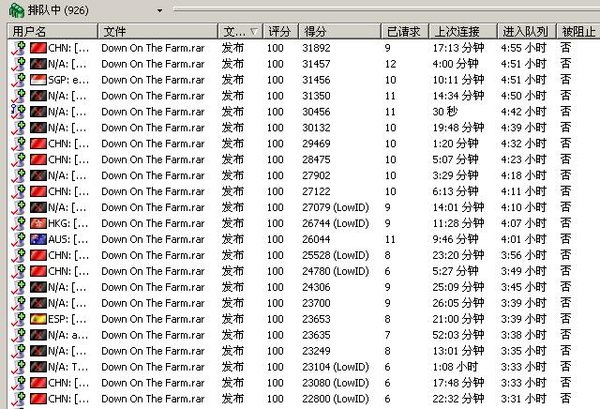Click Down On The Farm.rar in row scoring 30456
This screenshot has height=409, width=600.
153,112
